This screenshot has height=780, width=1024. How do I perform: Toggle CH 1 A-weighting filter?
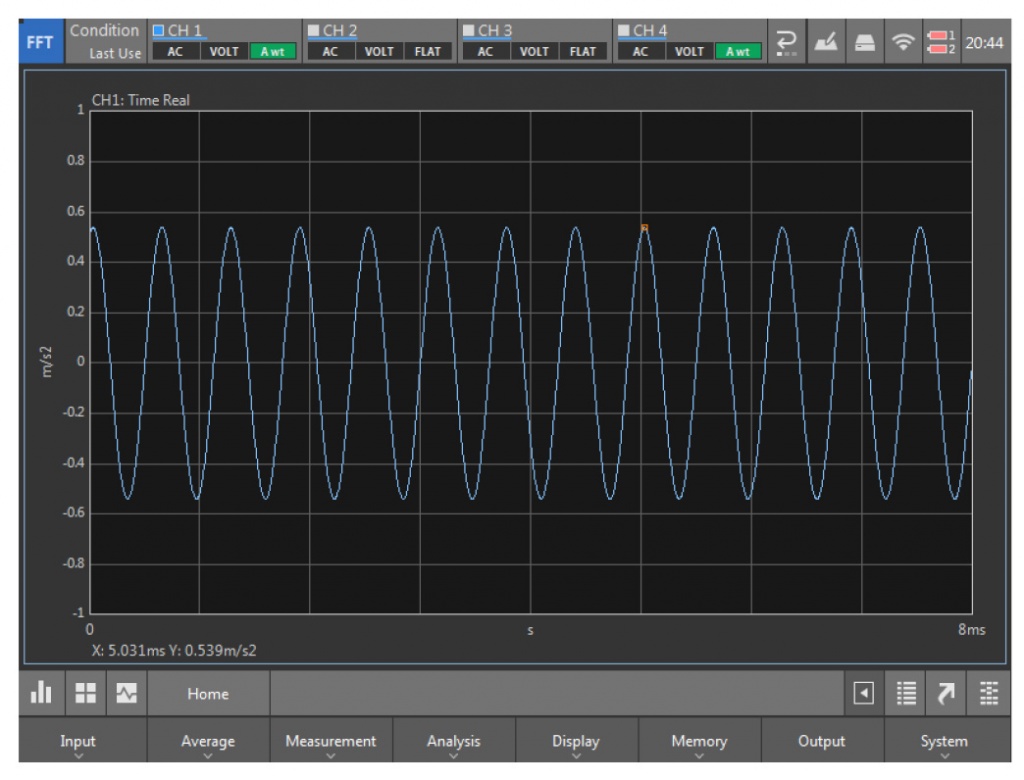tap(273, 52)
